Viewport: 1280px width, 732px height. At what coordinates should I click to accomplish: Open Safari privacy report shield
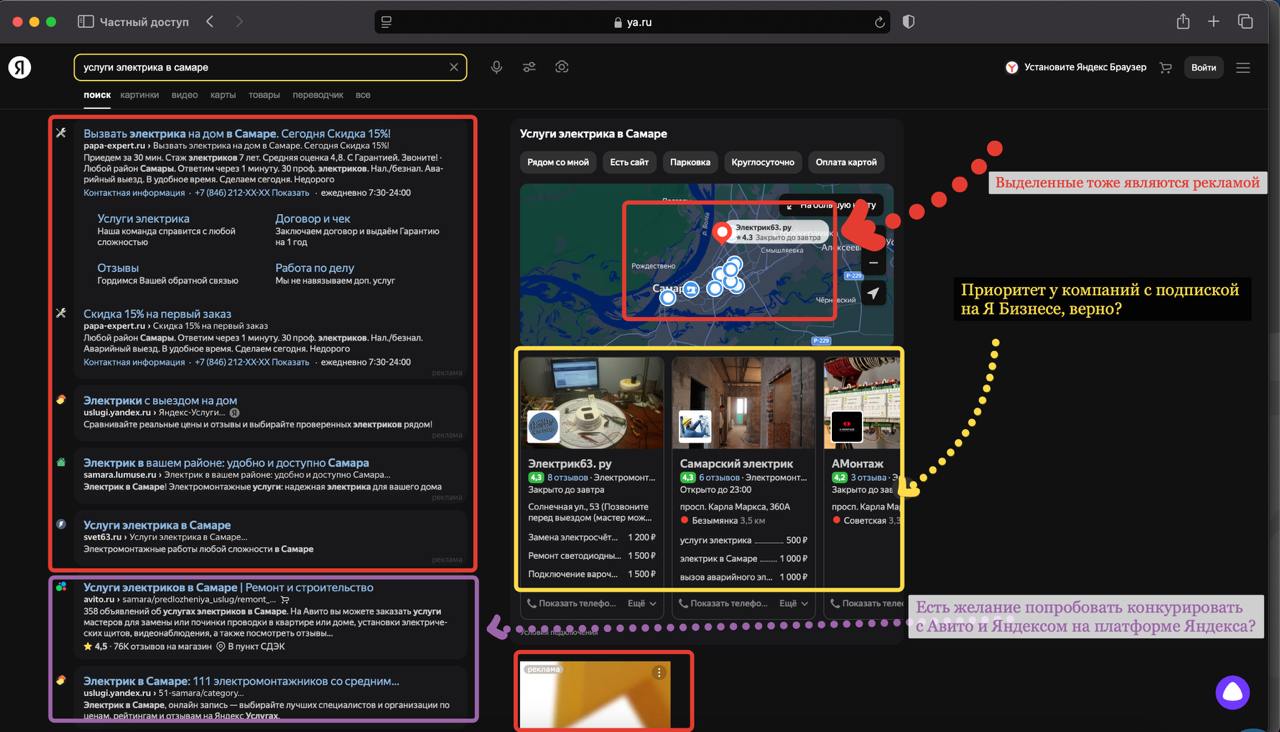pyautogui.click(x=908, y=22)
